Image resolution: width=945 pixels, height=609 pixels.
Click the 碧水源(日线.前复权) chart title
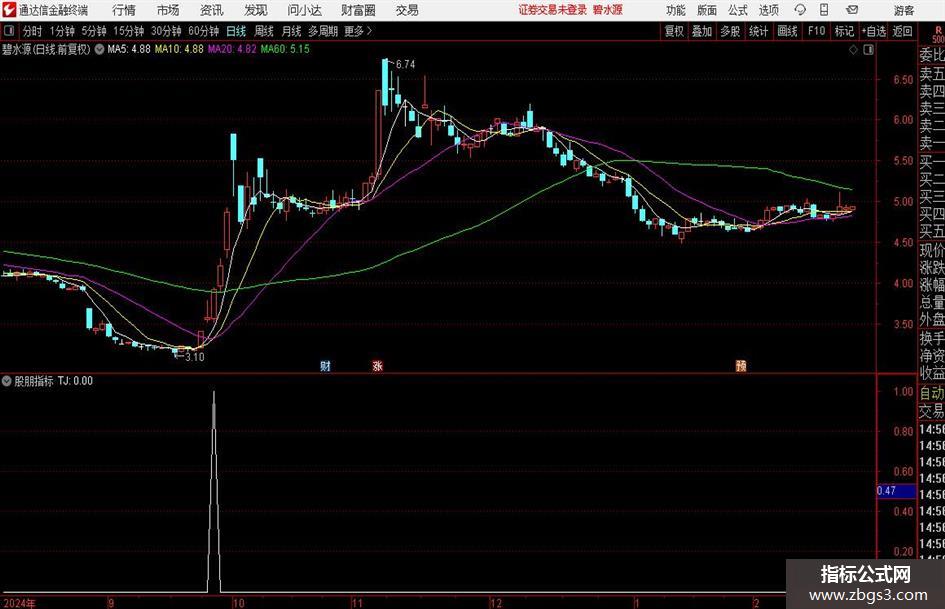[x=46, y=49]
